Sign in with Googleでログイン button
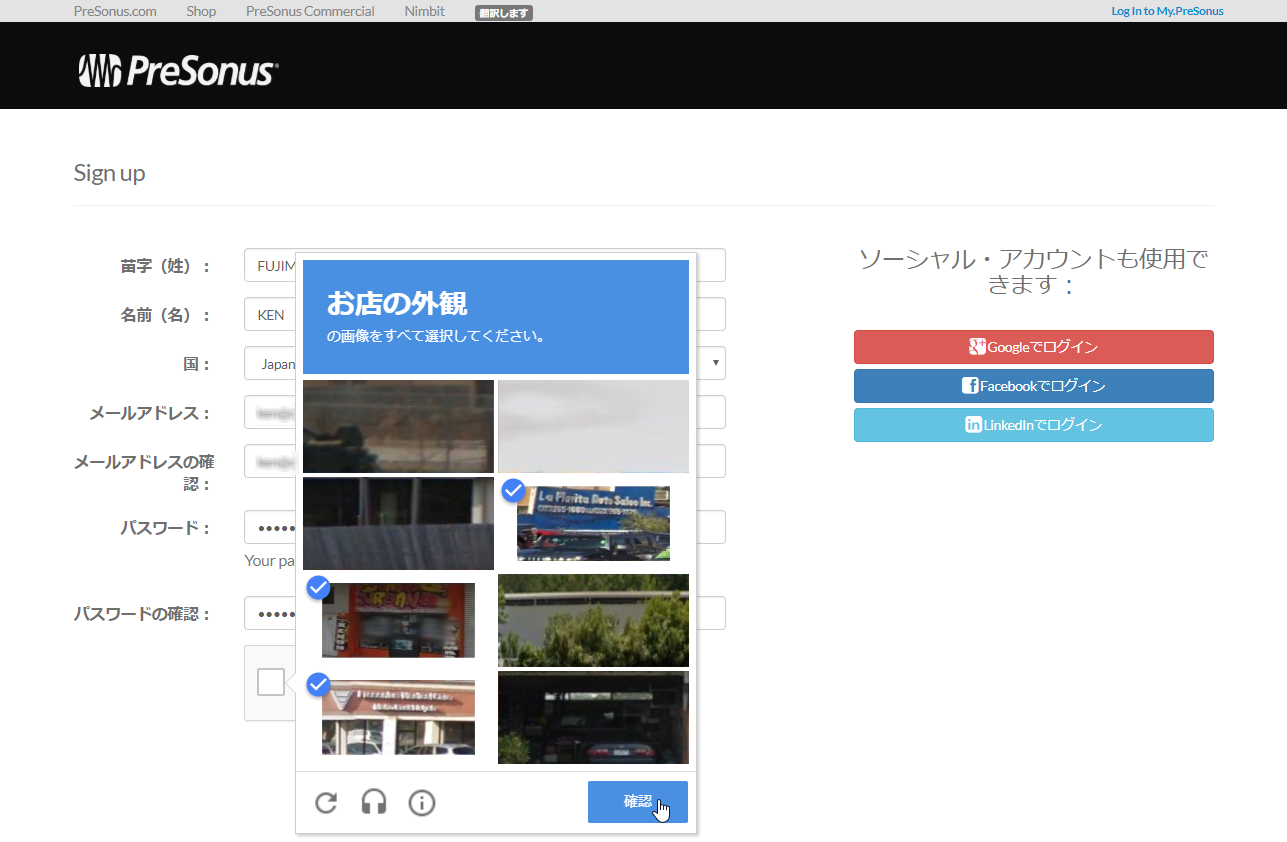1287x842 pixels. 1033,347
